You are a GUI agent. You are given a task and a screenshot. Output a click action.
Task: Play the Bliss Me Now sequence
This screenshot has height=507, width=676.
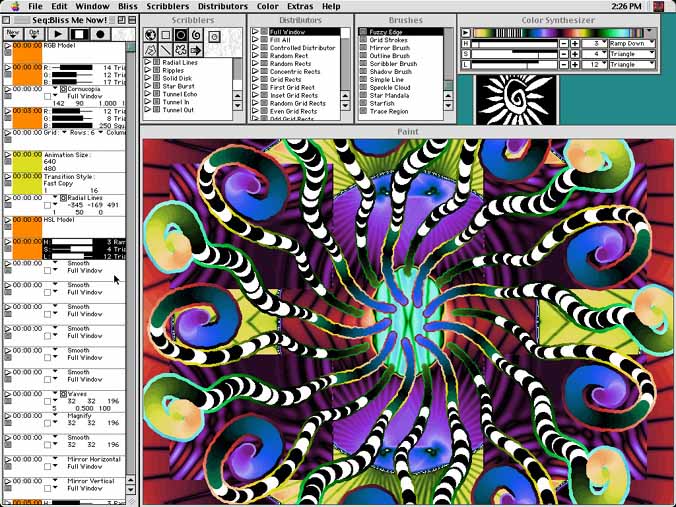57,34
